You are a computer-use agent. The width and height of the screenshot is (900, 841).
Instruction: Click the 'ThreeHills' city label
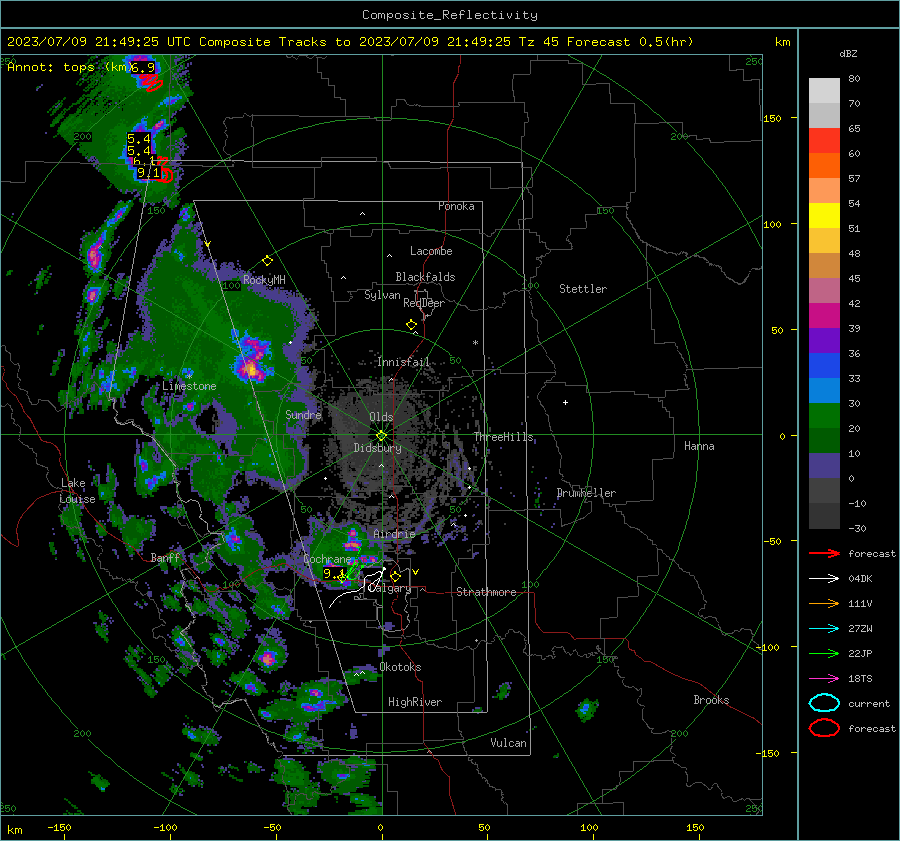pos(503,437)
